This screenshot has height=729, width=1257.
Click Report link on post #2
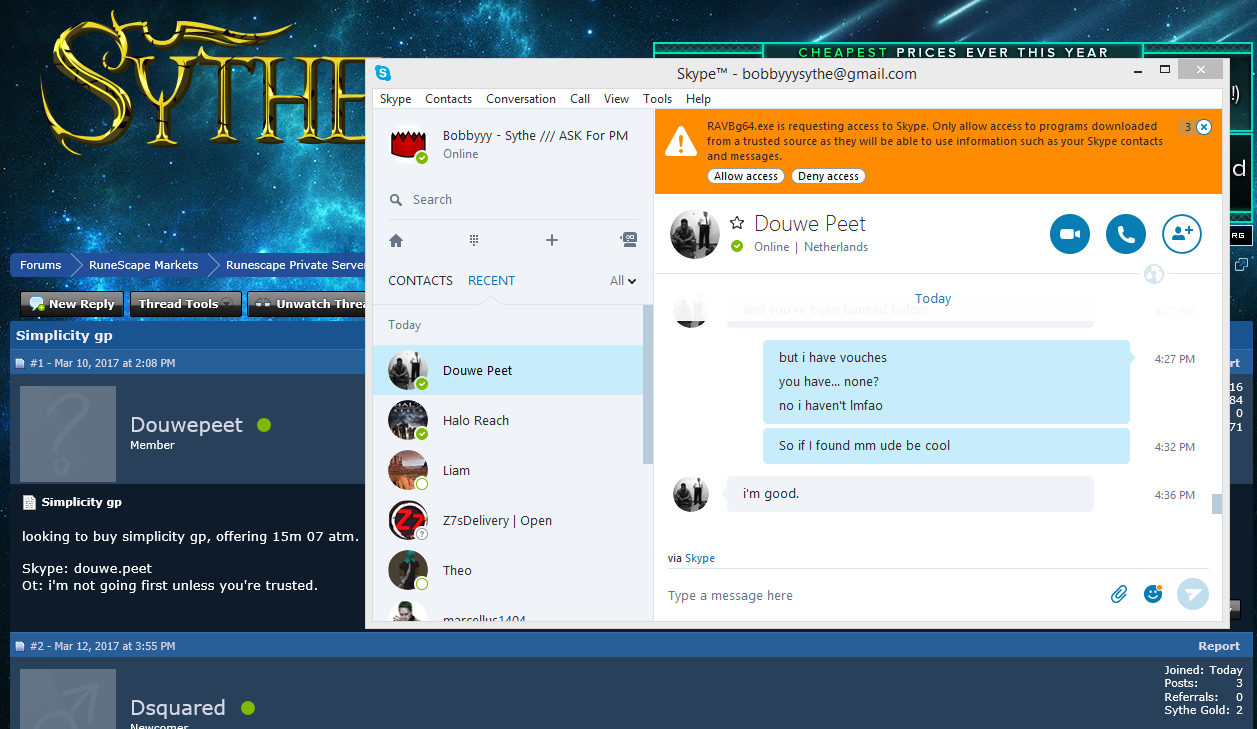tap(1219, 646)
